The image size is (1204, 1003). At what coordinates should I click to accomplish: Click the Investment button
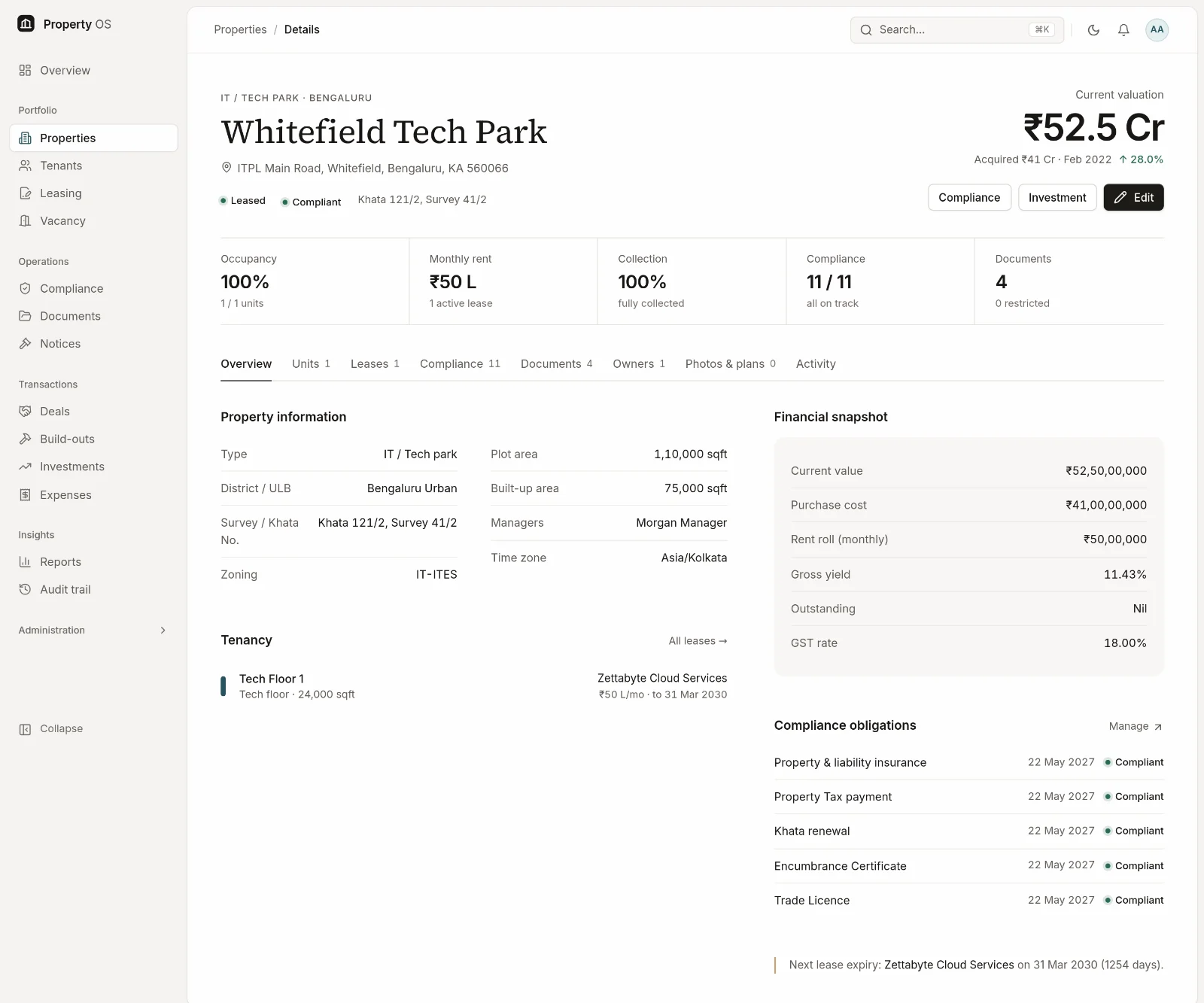click(1057, 198)
